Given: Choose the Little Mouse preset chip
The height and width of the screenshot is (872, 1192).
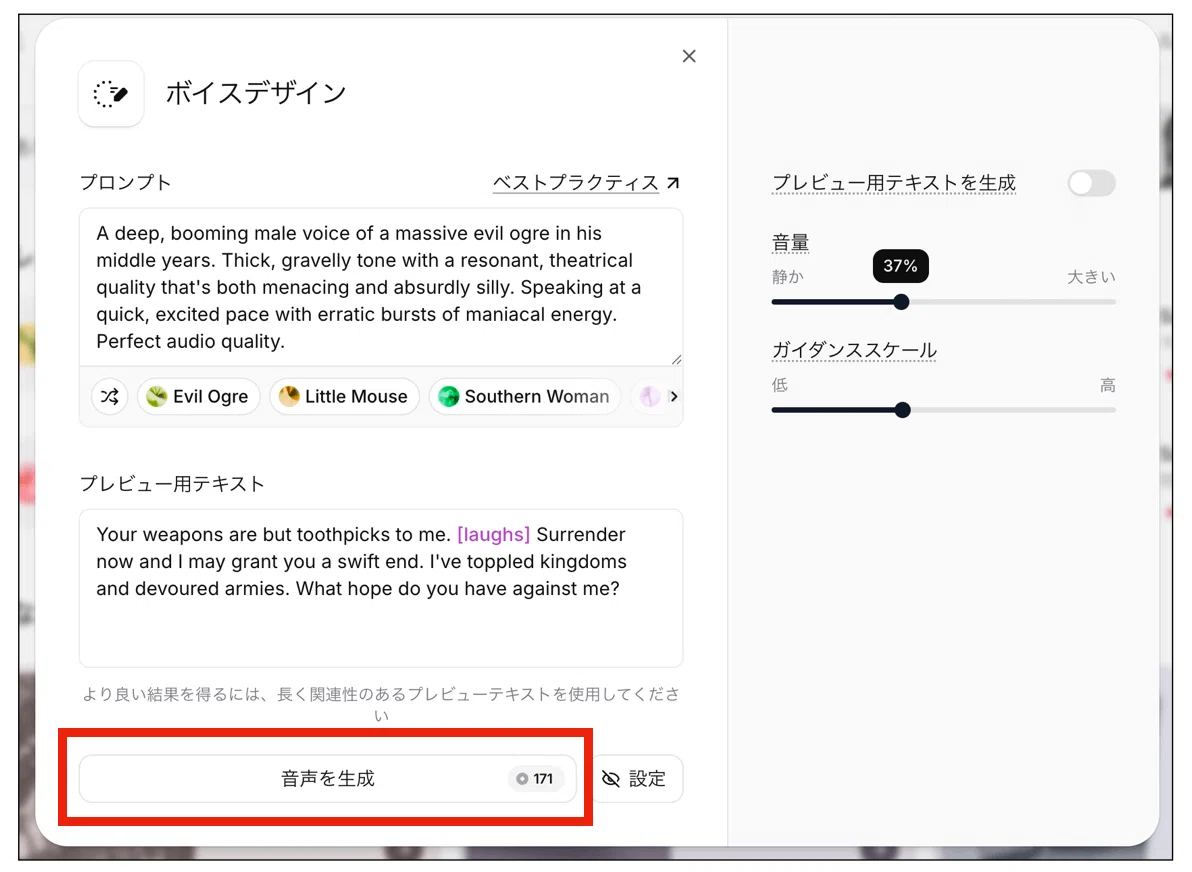Looking at the screenshot, I should (x=344, y=396).
